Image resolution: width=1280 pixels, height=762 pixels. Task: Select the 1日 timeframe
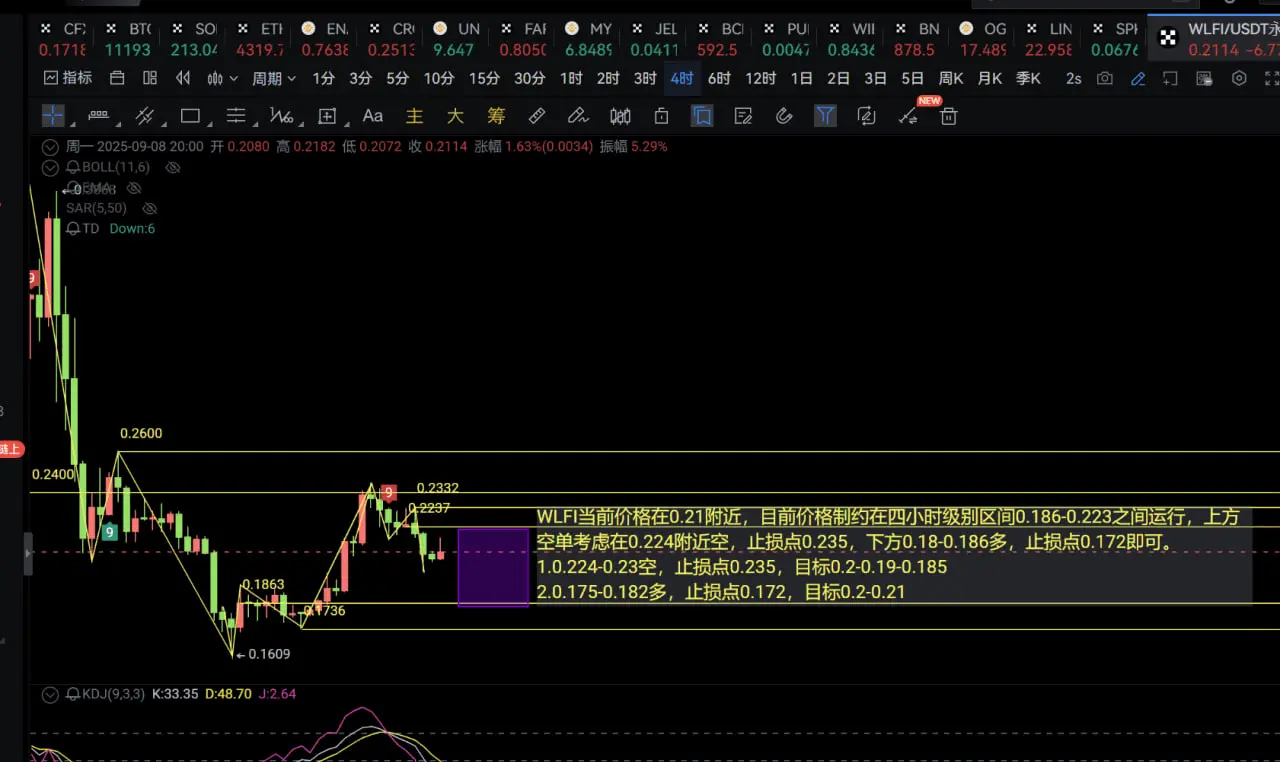[801, 78]
